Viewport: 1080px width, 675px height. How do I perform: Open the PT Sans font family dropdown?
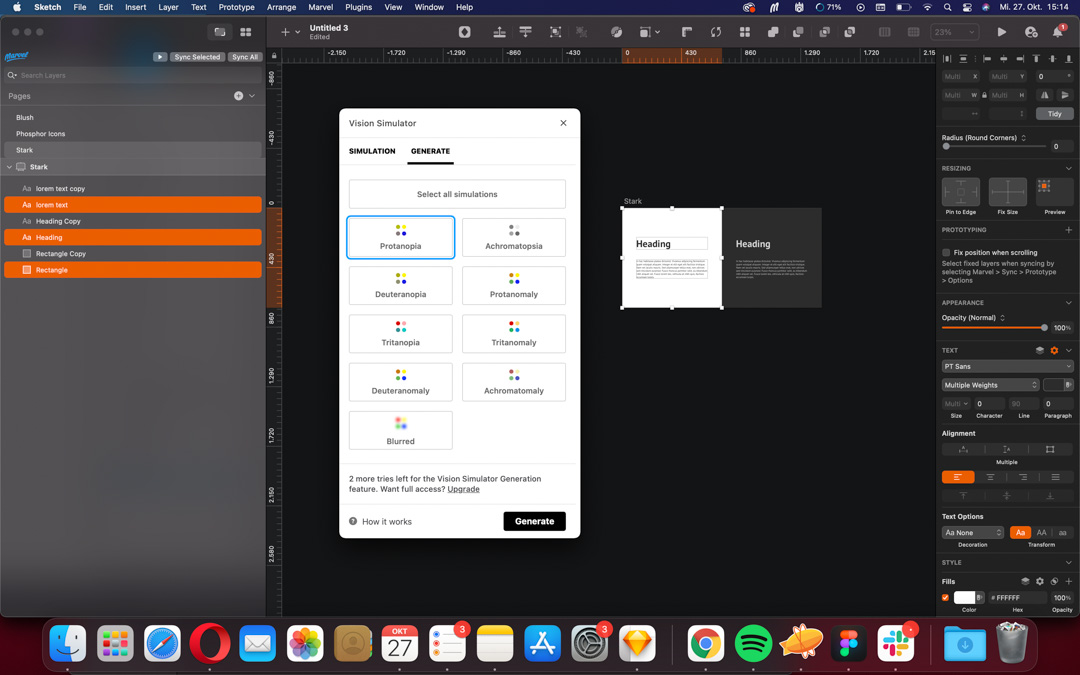[1008, 366]
